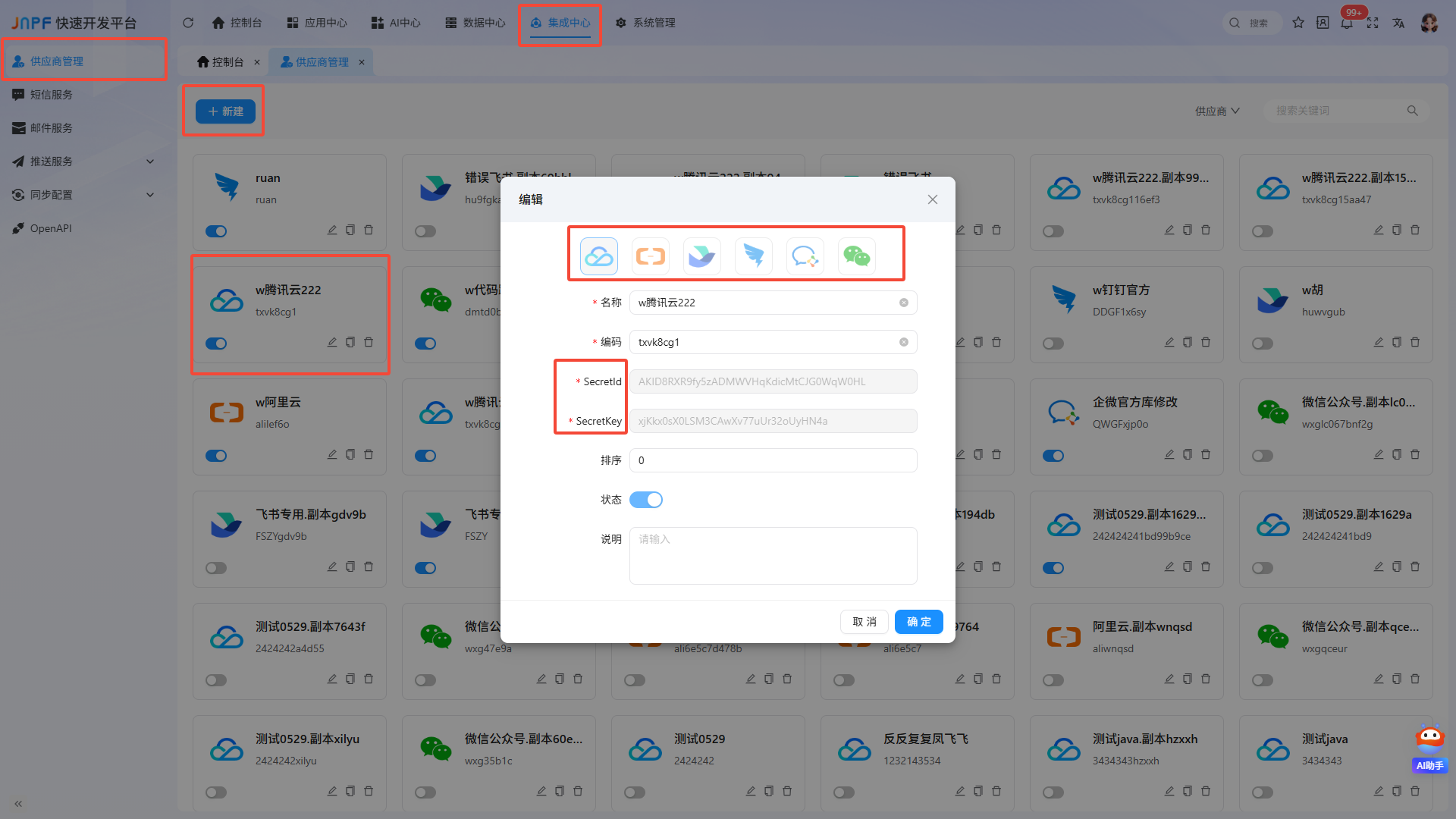1456x819 pixels.
Task: Click the 说明 text area
Action: click(x=773, y=556)
